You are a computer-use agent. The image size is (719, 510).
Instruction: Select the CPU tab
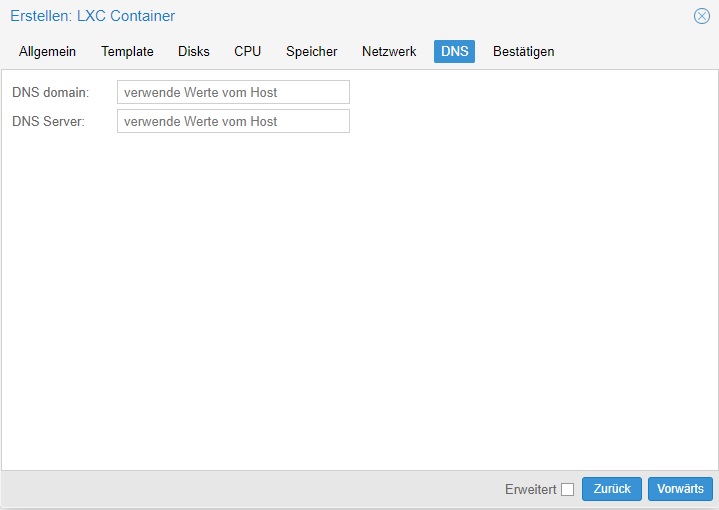tap(248, 51)
